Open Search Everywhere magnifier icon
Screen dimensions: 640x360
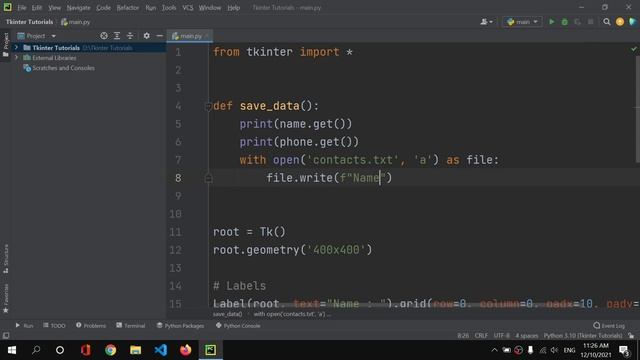point(607,22)
